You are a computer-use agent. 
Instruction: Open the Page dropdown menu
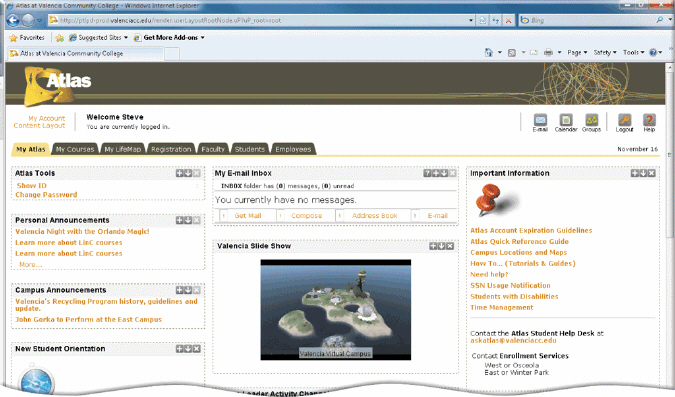(577, 53)
